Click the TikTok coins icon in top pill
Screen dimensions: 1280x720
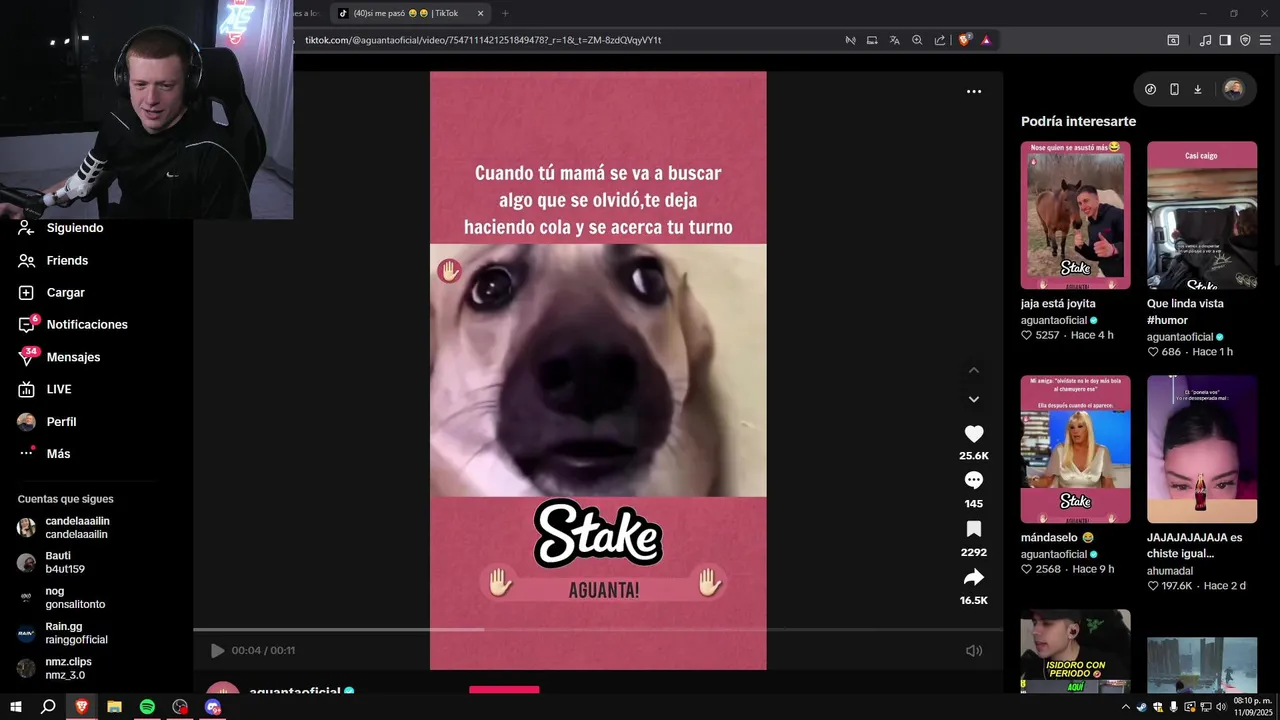pos(1150,89)
